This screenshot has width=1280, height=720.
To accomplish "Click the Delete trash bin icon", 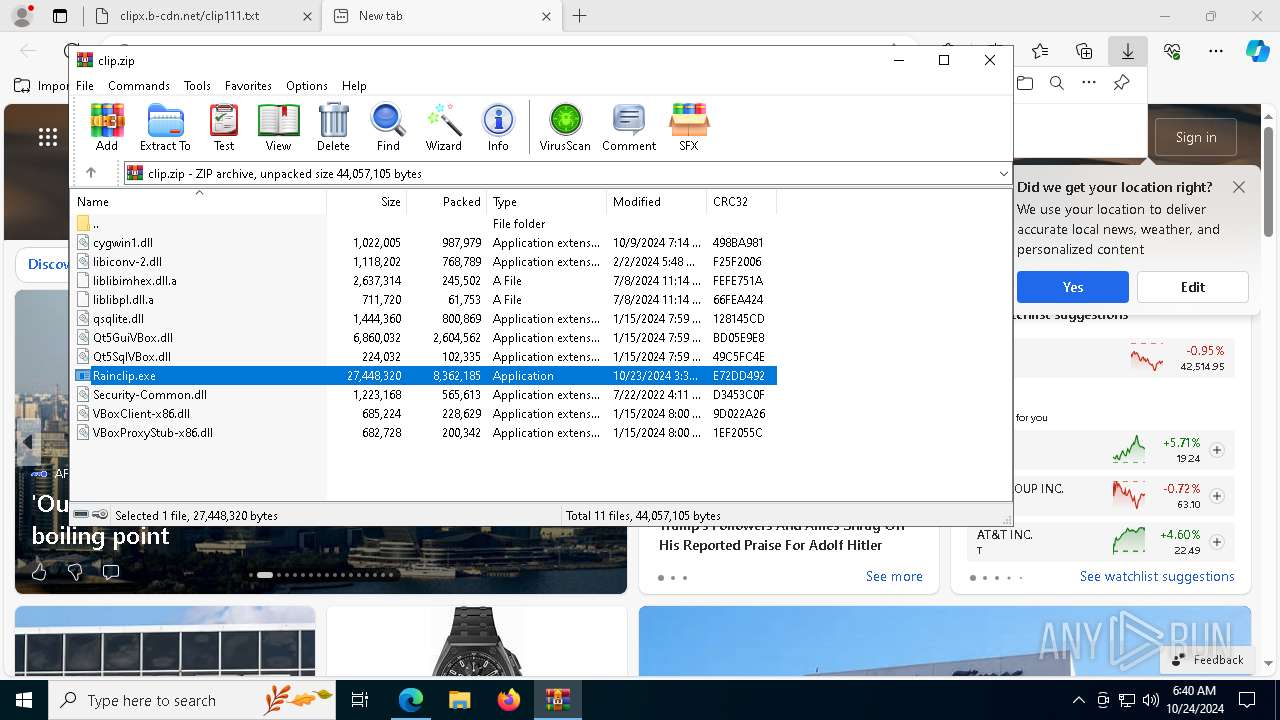I will tap(333, 127).
